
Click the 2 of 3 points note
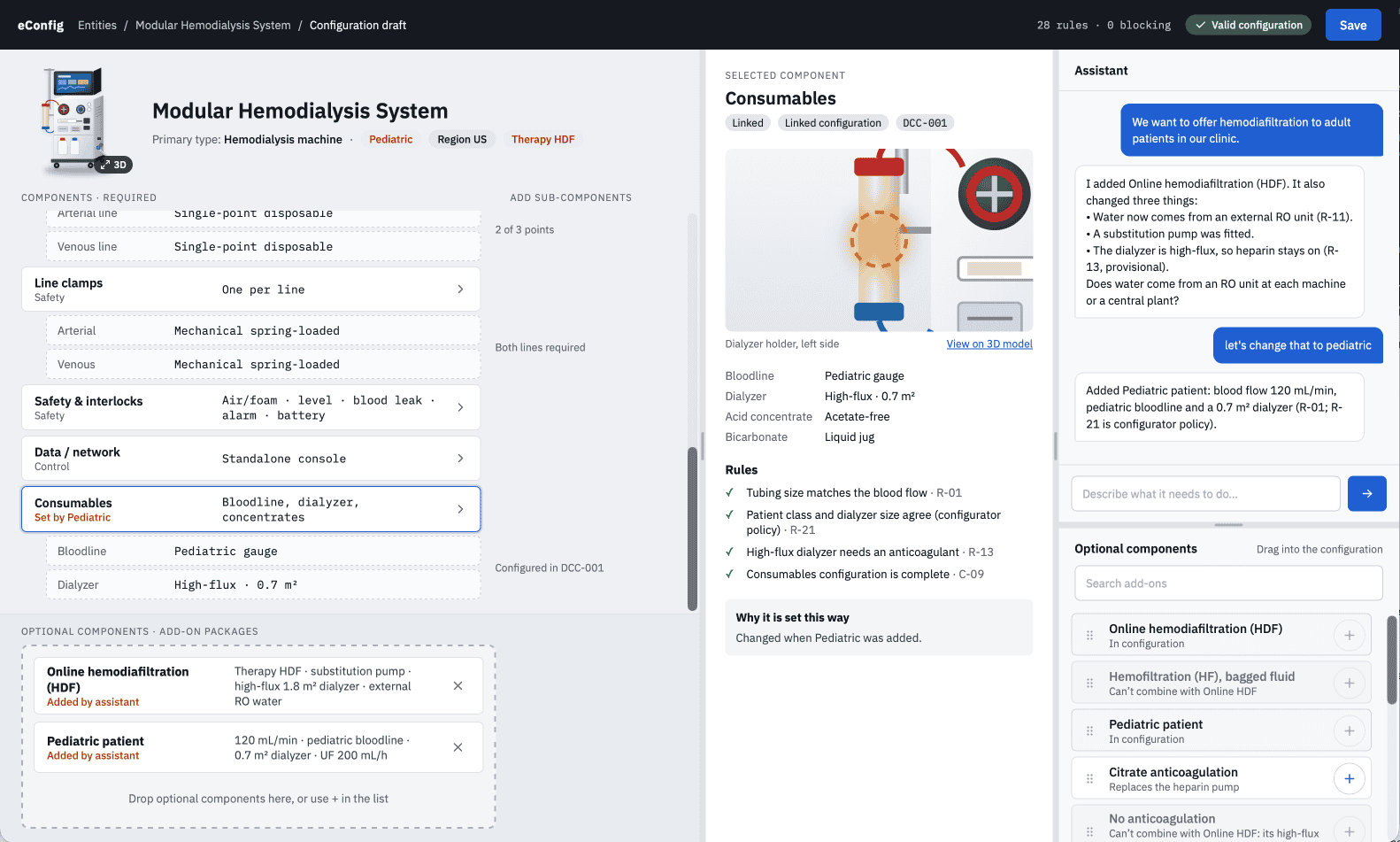click(x=525, y=230)
